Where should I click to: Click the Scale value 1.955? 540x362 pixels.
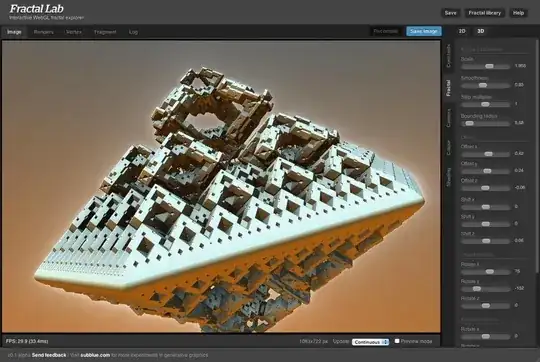[x=520, y=66]
